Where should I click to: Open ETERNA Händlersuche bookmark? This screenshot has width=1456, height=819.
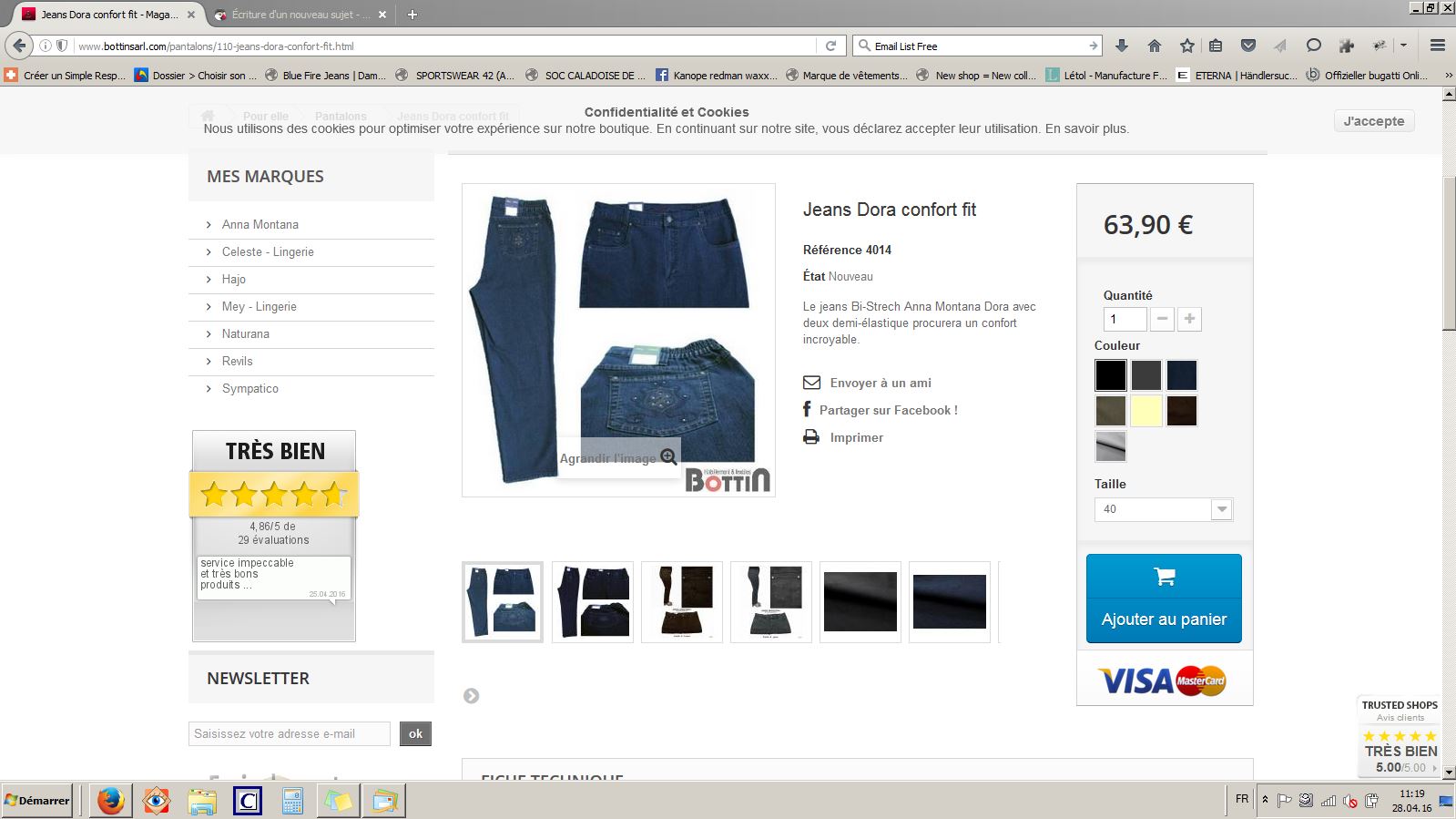(x=1237, y=76)
